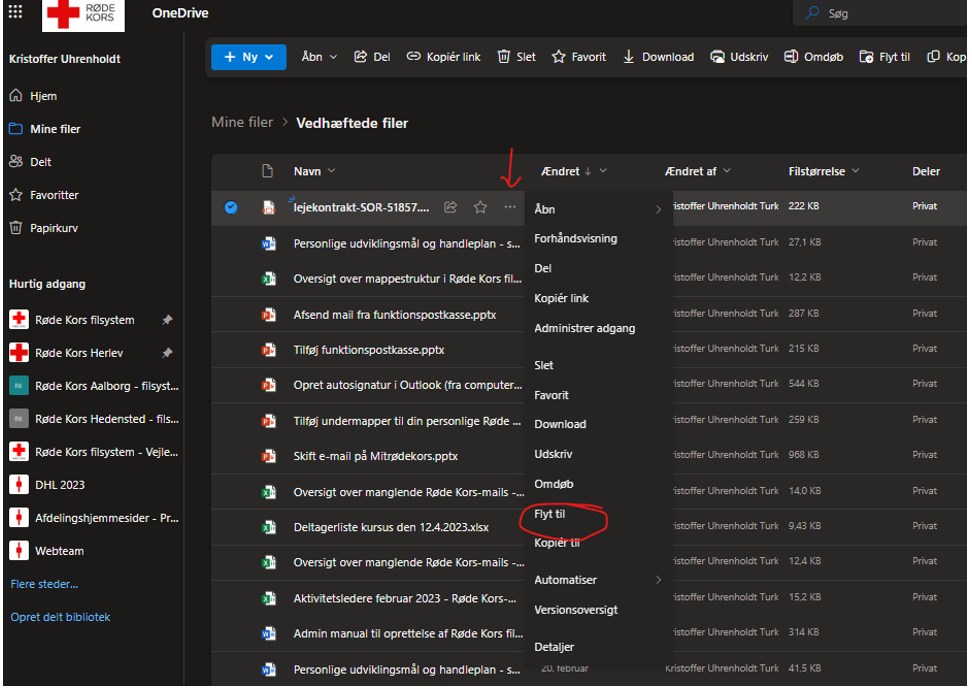Open Skift e-mail på Mitrødekors.pptx

376,456
